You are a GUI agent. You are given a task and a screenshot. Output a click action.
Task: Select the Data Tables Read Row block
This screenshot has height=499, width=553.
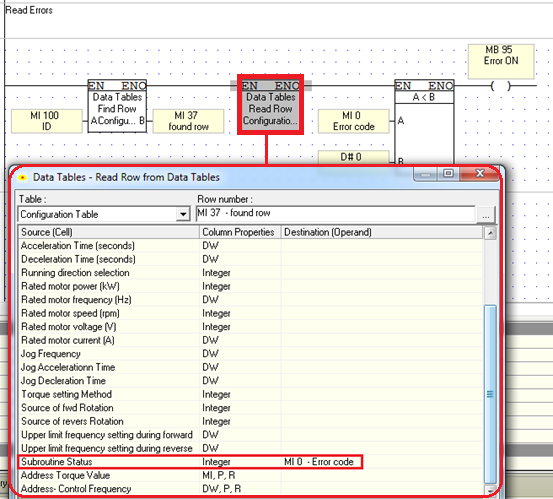point(271,105)
